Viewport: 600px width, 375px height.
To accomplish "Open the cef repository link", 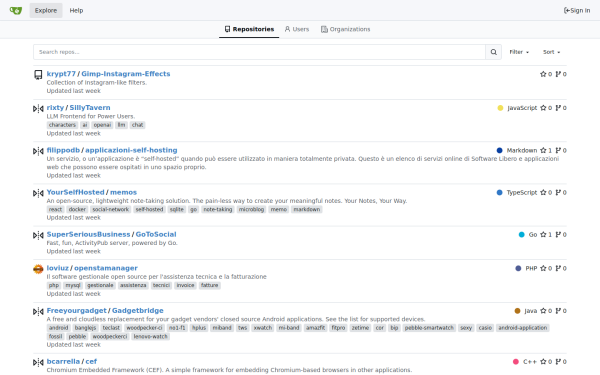I will [91, 361].
